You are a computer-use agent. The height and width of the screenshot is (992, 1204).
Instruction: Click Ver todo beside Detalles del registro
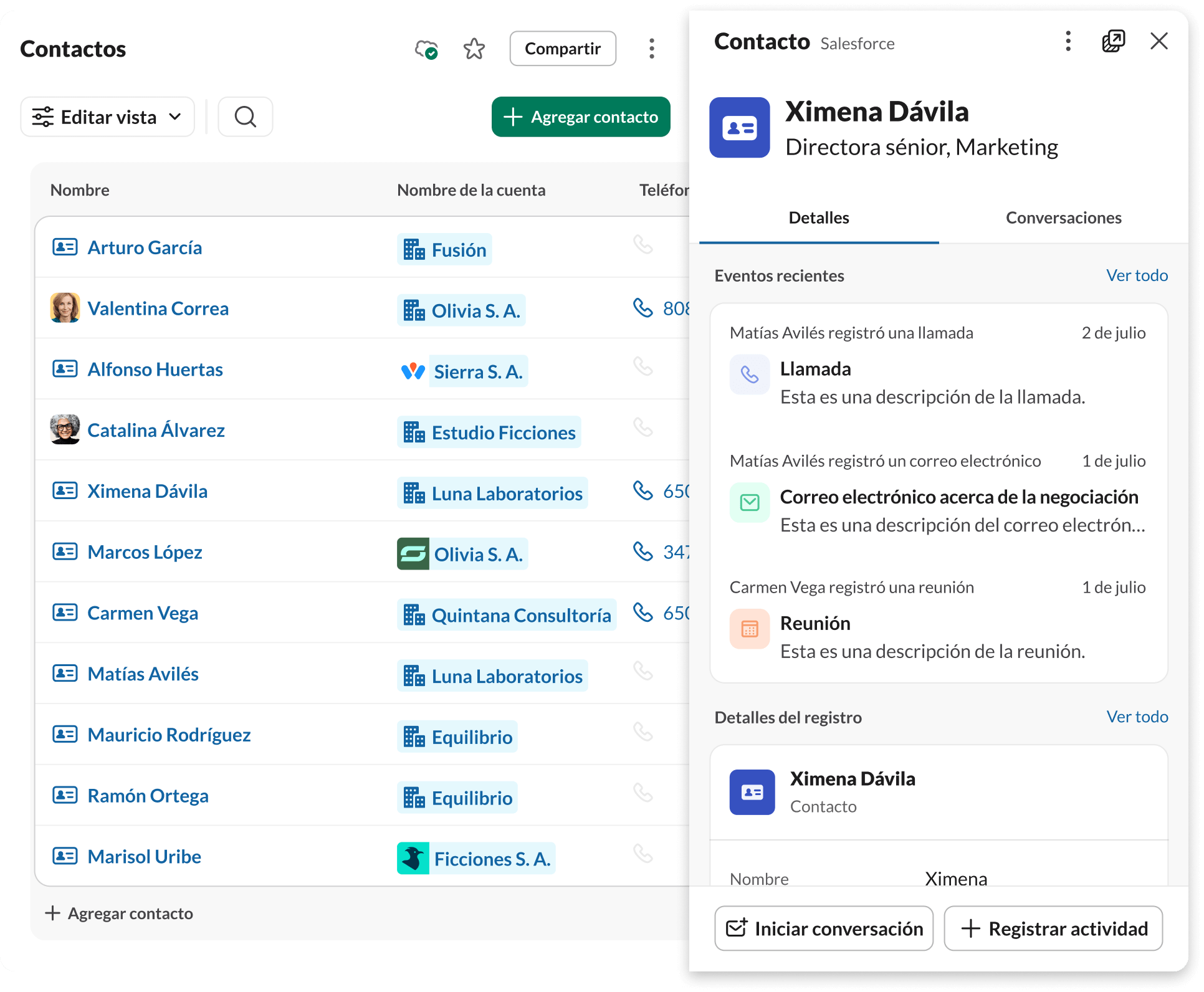[1137, 717]
